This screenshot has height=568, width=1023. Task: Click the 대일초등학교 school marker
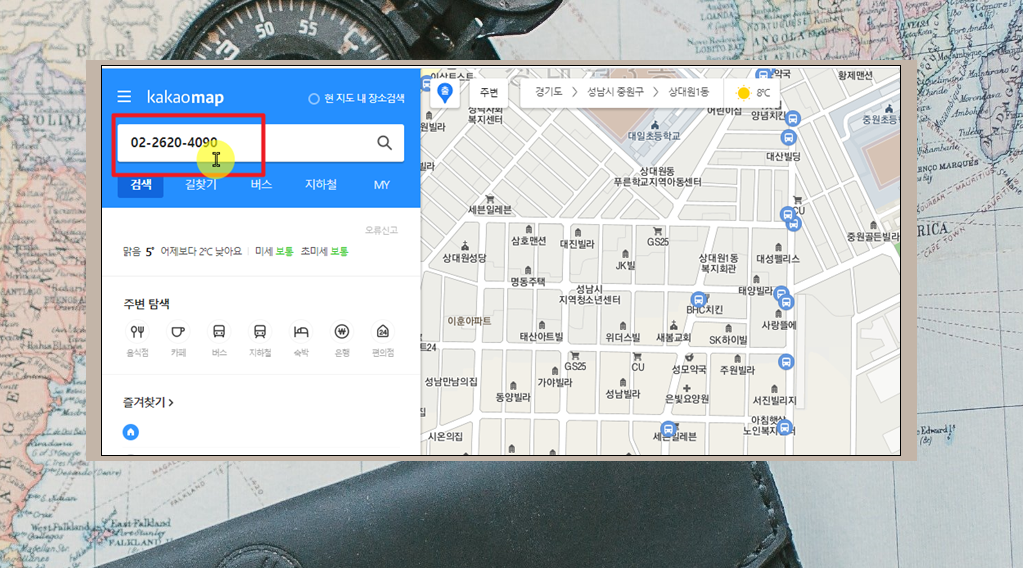click(655, 125)
